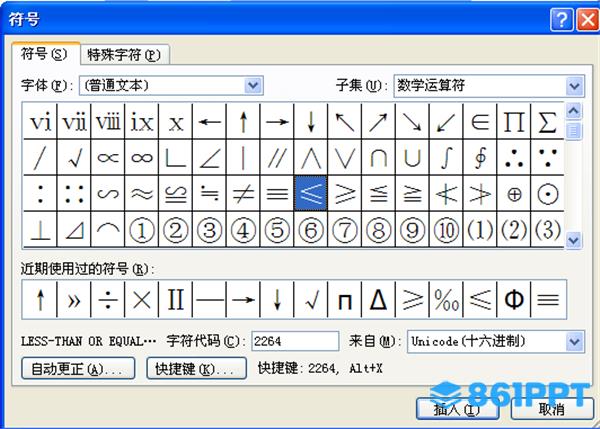Open the dialog help question-mark button

(x=562, y=19)
